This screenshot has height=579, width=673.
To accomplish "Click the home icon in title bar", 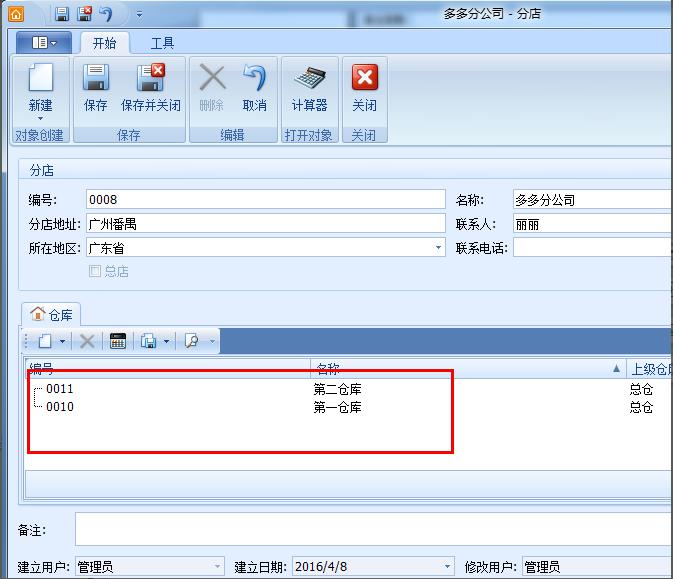I will click(x=15, y=14).
